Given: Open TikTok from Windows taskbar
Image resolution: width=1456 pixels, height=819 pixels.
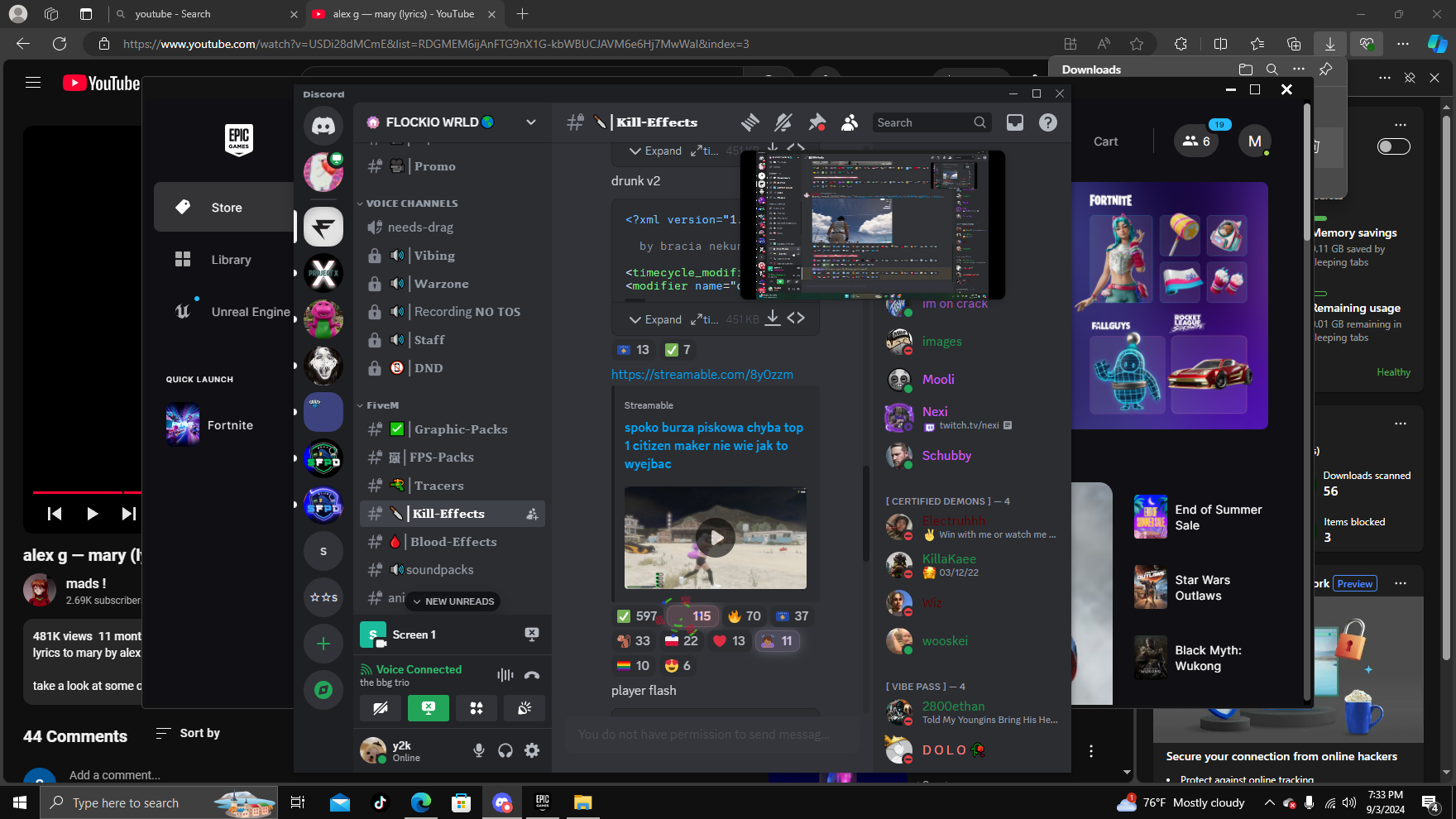Looking at the screenshot, I should tap(381, 802).
